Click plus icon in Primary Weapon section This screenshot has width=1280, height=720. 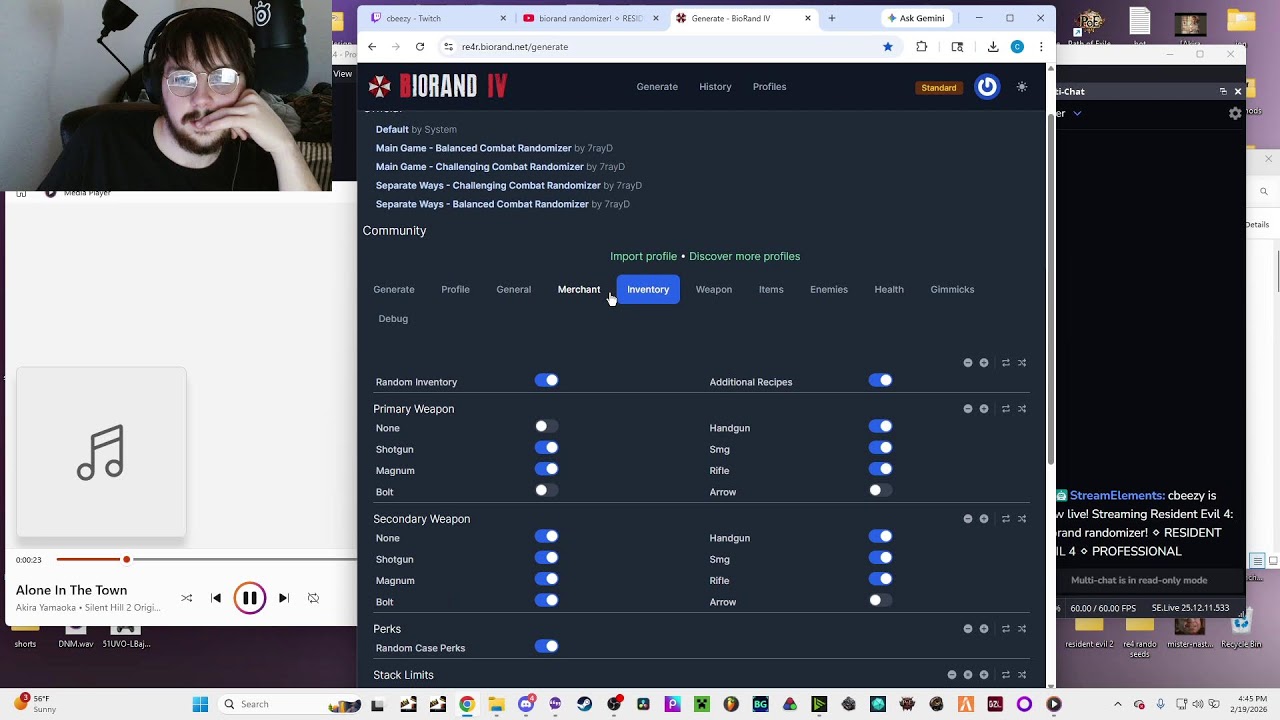tap(984, 409)
